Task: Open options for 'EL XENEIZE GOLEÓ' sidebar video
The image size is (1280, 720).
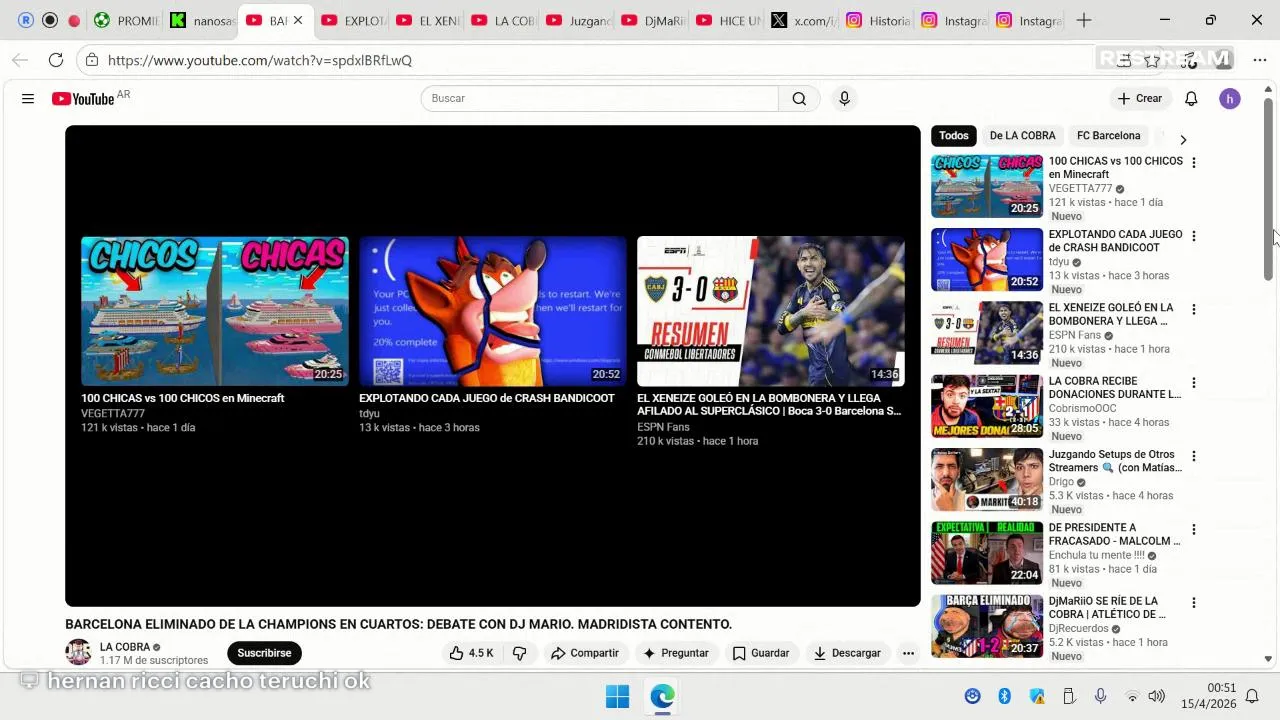Action: coord(1193,310)
